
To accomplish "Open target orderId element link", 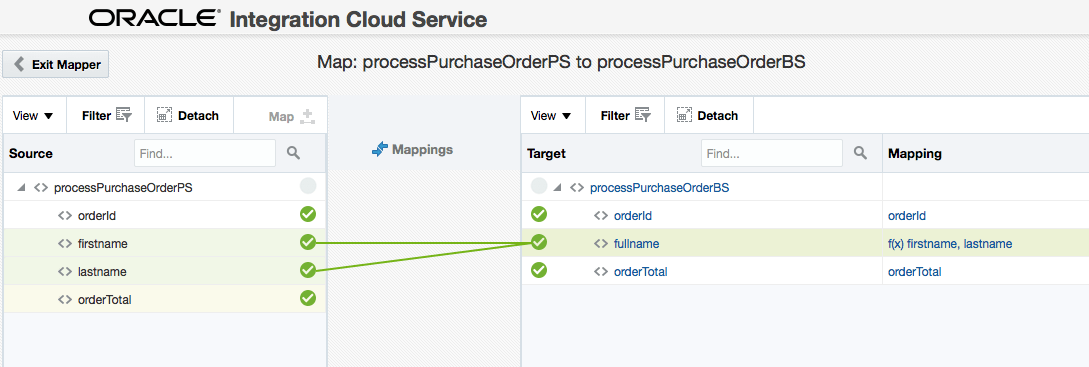I will 633,216.
